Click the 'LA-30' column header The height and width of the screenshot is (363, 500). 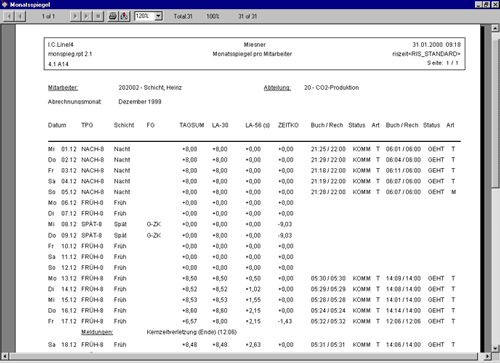(220, 125)
